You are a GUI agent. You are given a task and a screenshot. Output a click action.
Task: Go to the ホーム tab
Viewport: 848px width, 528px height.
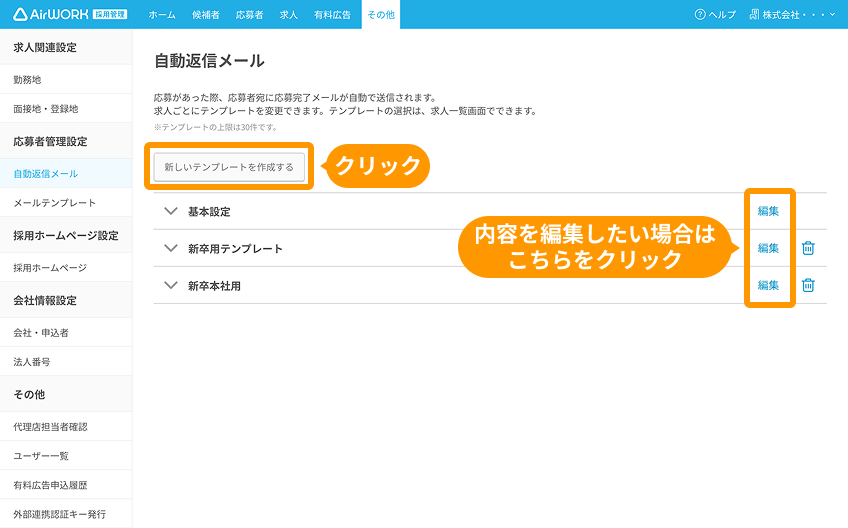pyautogui.click(x=162, y=15)
